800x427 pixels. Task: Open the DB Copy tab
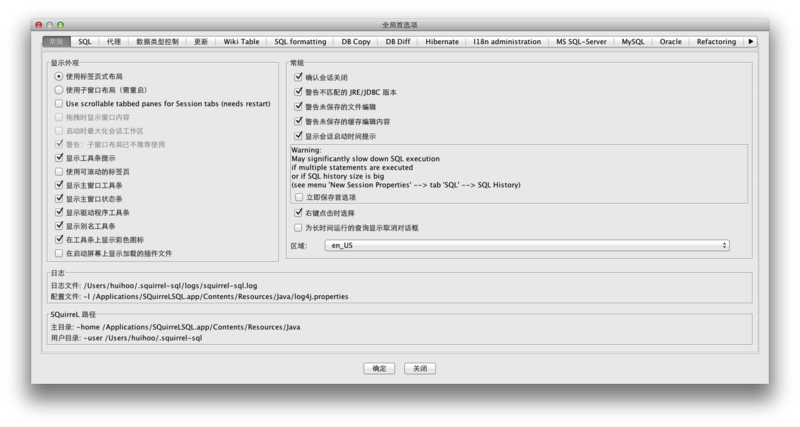[355, 42]
